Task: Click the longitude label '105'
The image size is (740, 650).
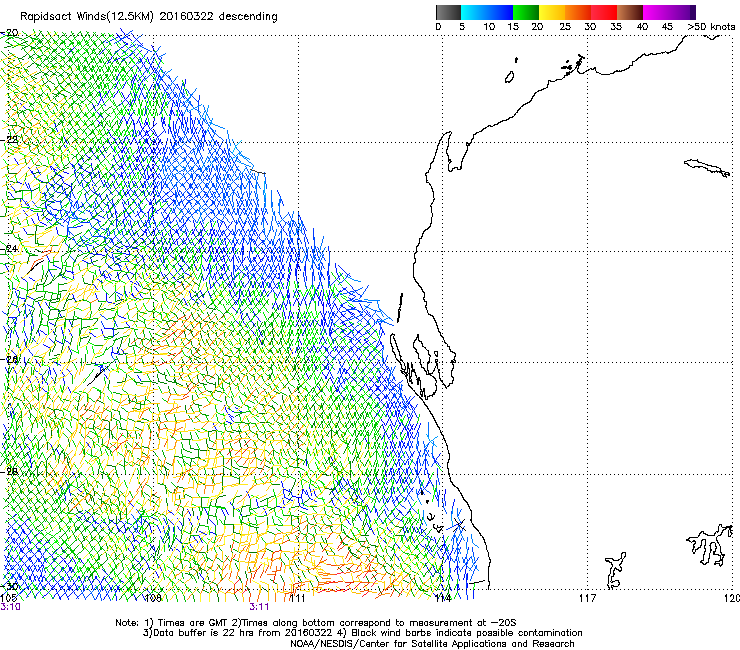Action: click(8, 599)
